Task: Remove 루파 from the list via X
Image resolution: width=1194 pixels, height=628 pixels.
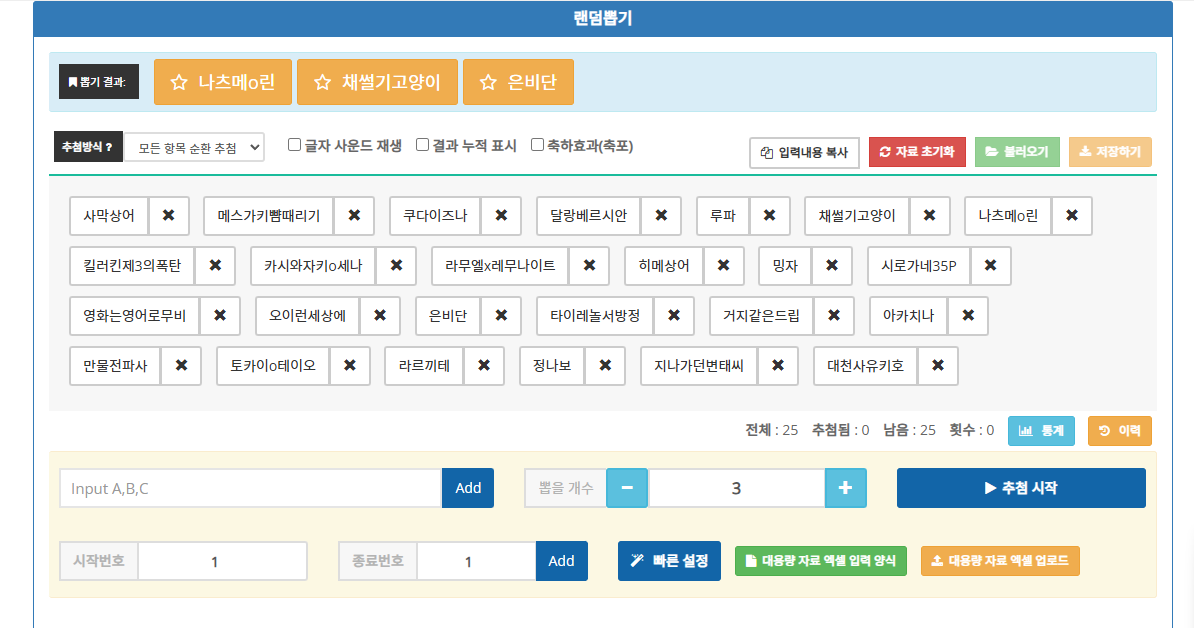Action: 769,215
